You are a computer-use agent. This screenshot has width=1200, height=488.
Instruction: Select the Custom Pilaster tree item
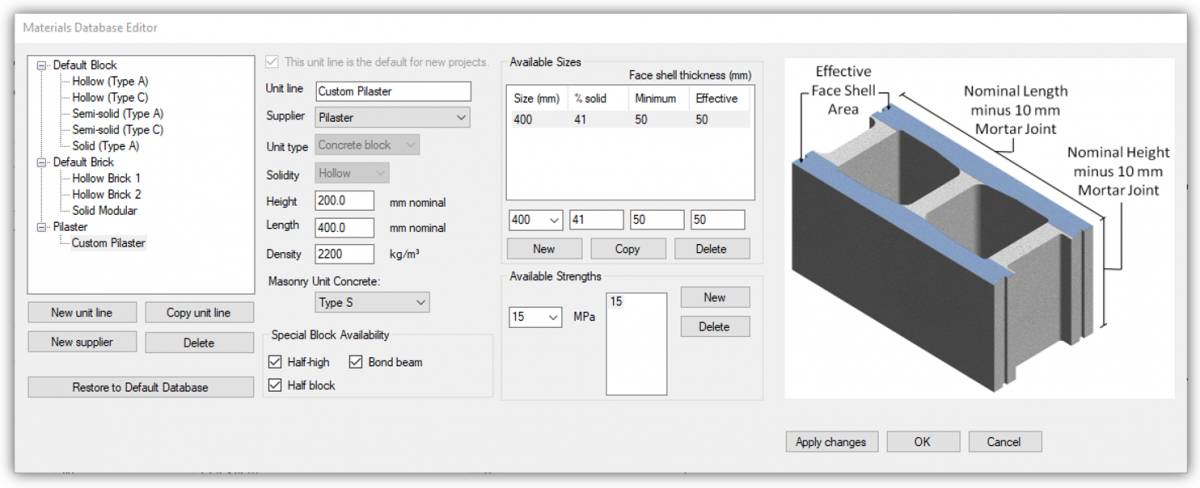tap(108, 243)
